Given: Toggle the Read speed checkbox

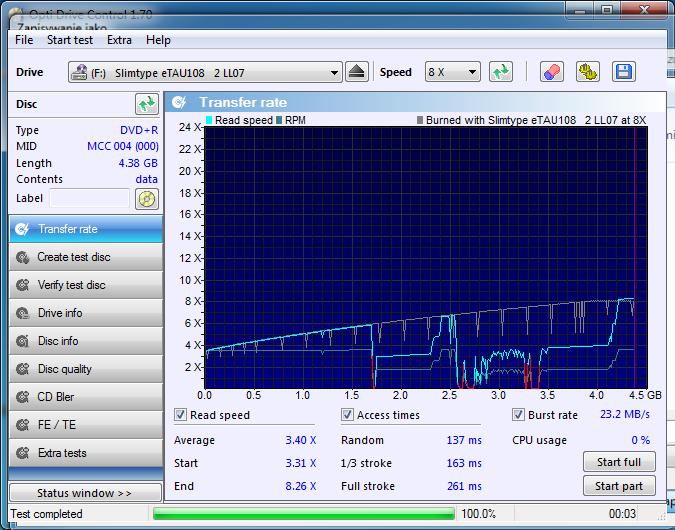Looking at the screenshot, I should click(x=180, y=415).
